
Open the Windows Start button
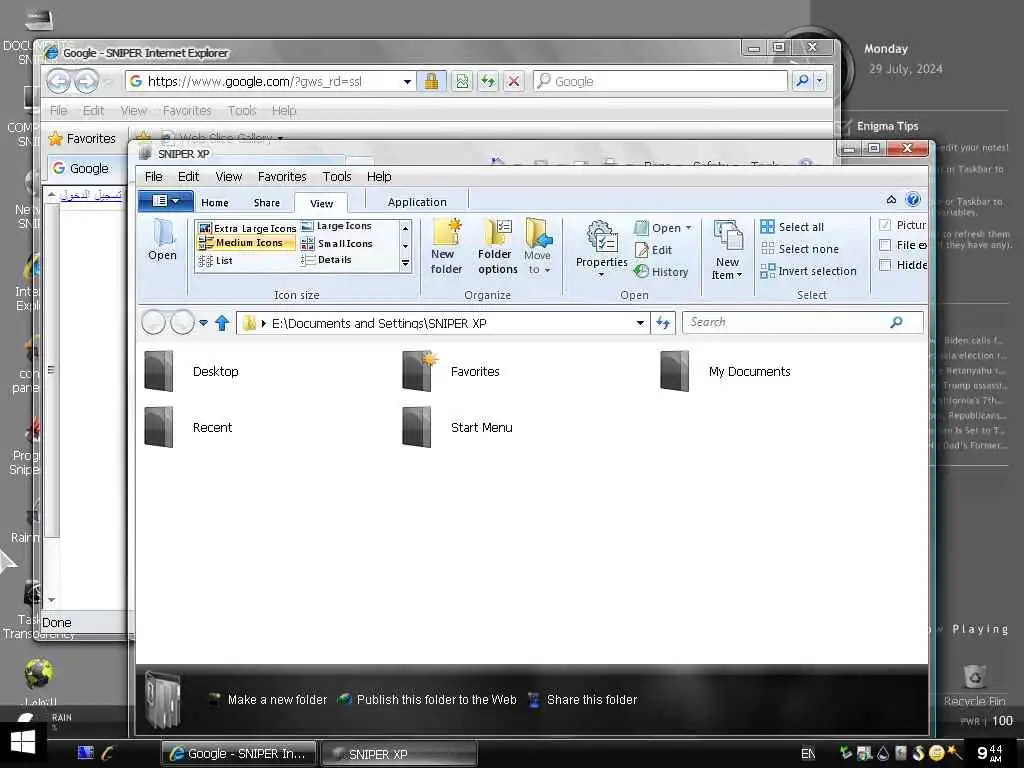coord(23,743)
